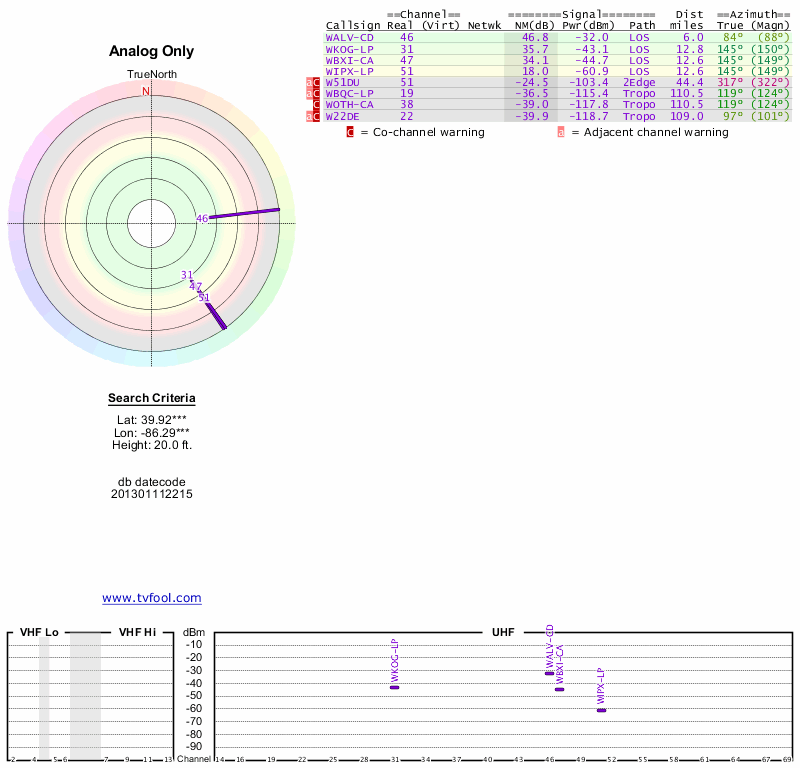The height and width of the screenshot is (768, 800).
Task: Click the red co-channel warning legend icon
Action: [x=350, y=132]
